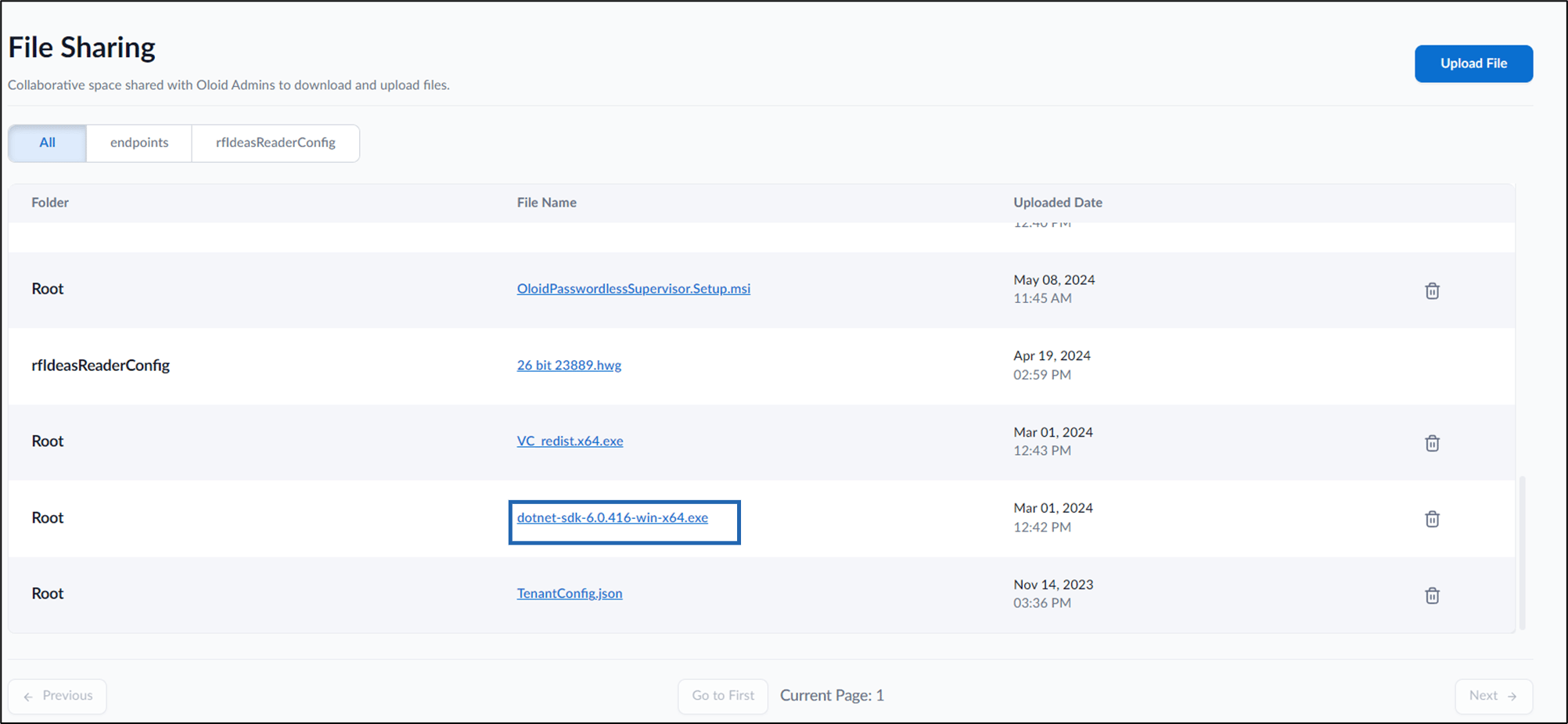Open TenantConfig.json file link
Viewport: 1568px width, 724px height.
570,594
